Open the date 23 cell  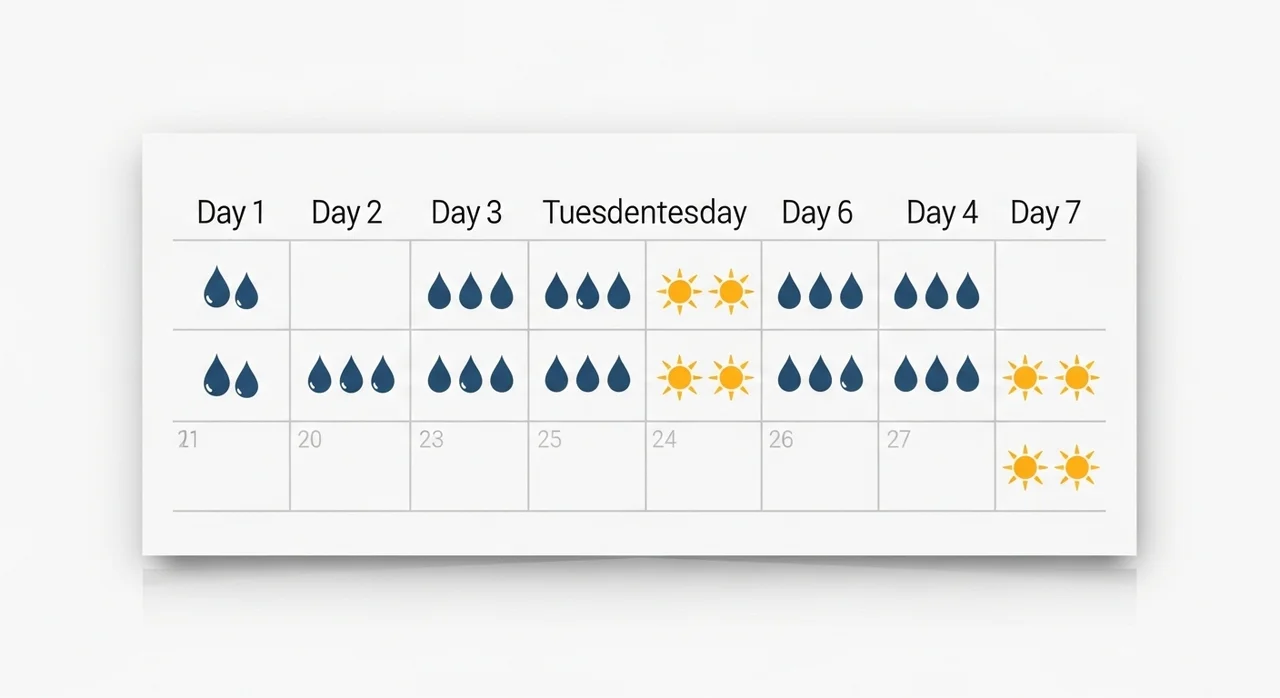pos(469,466)
